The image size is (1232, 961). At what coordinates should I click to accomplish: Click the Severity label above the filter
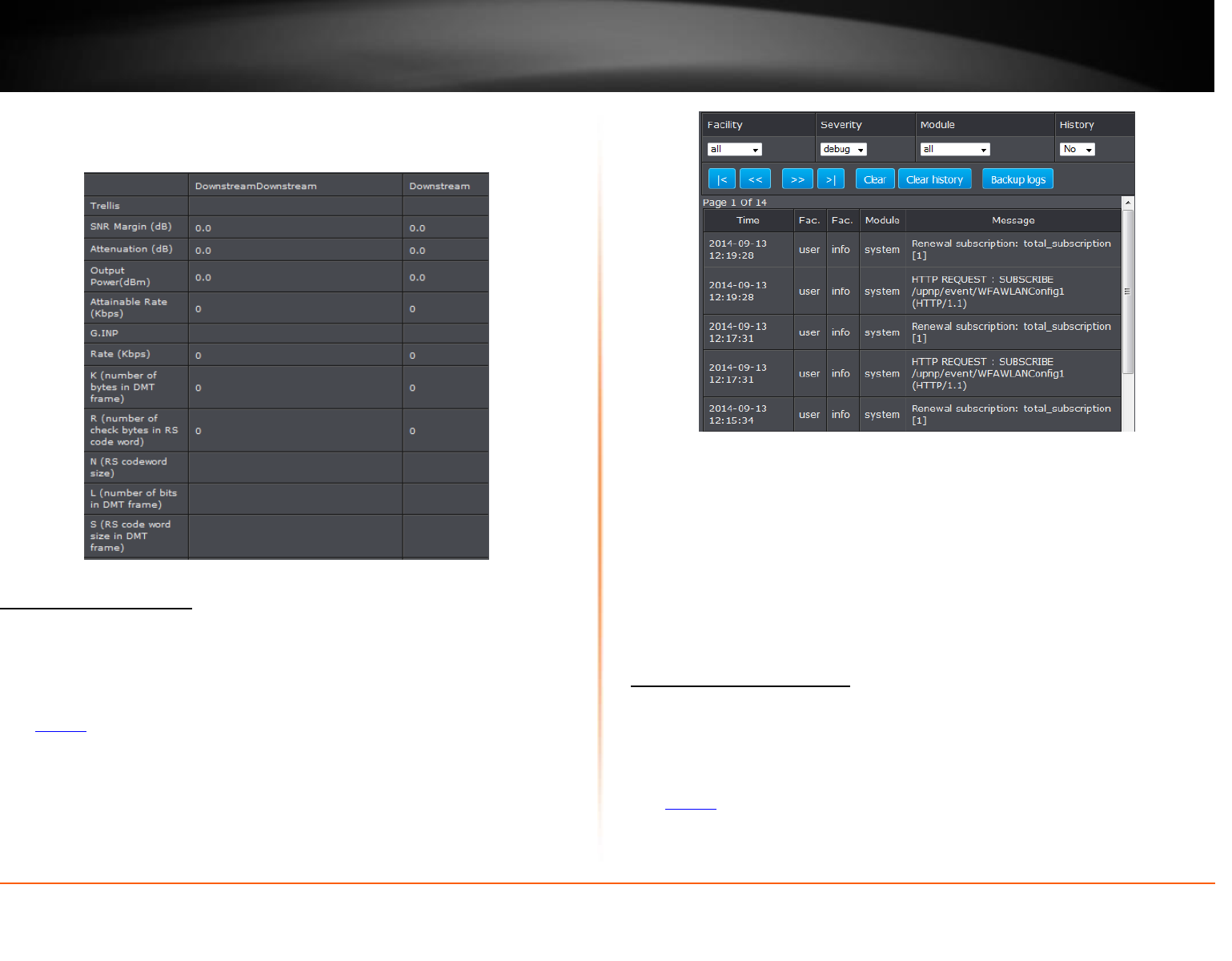coord(841,125)
